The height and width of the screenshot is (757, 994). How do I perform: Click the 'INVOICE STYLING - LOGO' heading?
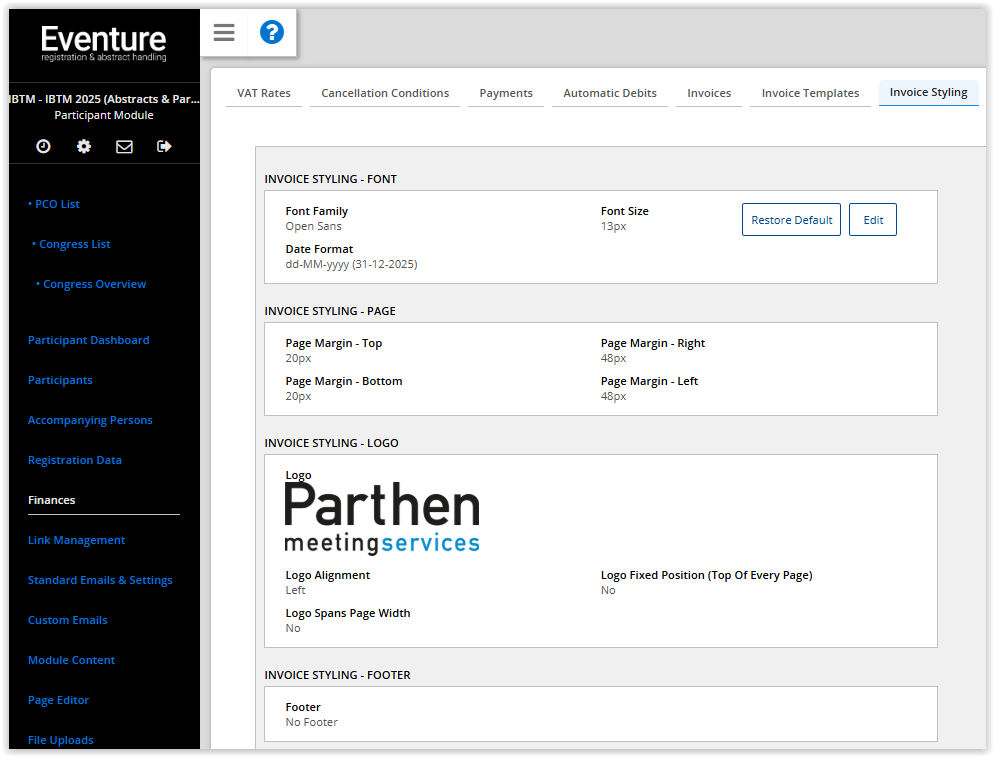[332, 443]
